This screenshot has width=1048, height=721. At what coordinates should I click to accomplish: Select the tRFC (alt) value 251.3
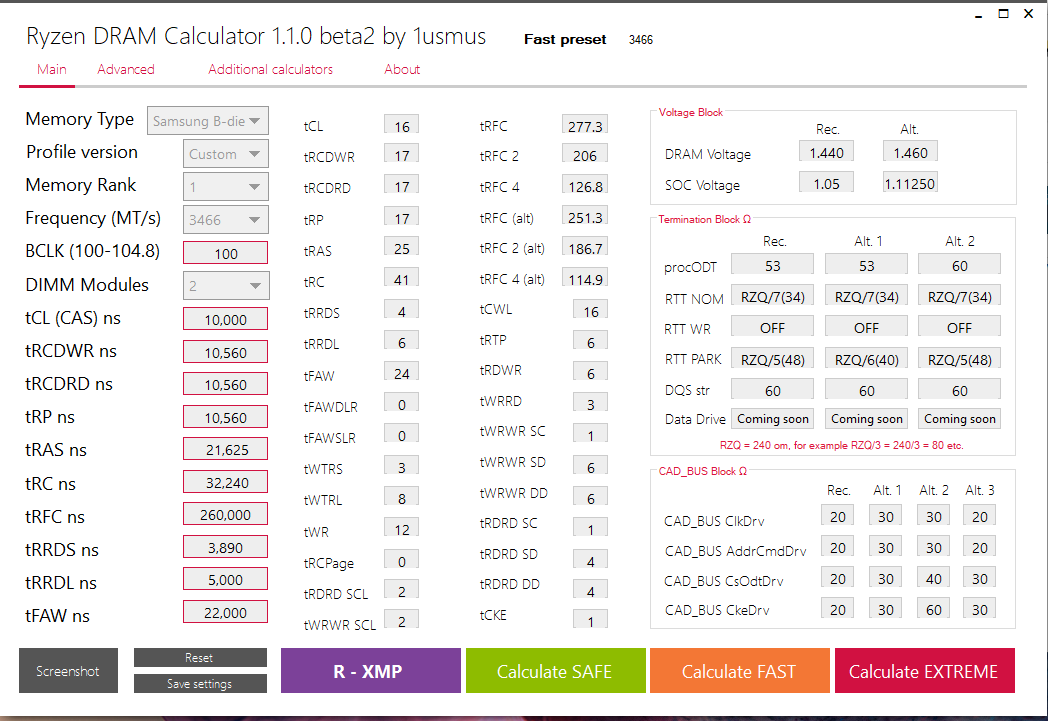(x=585, y=217)
